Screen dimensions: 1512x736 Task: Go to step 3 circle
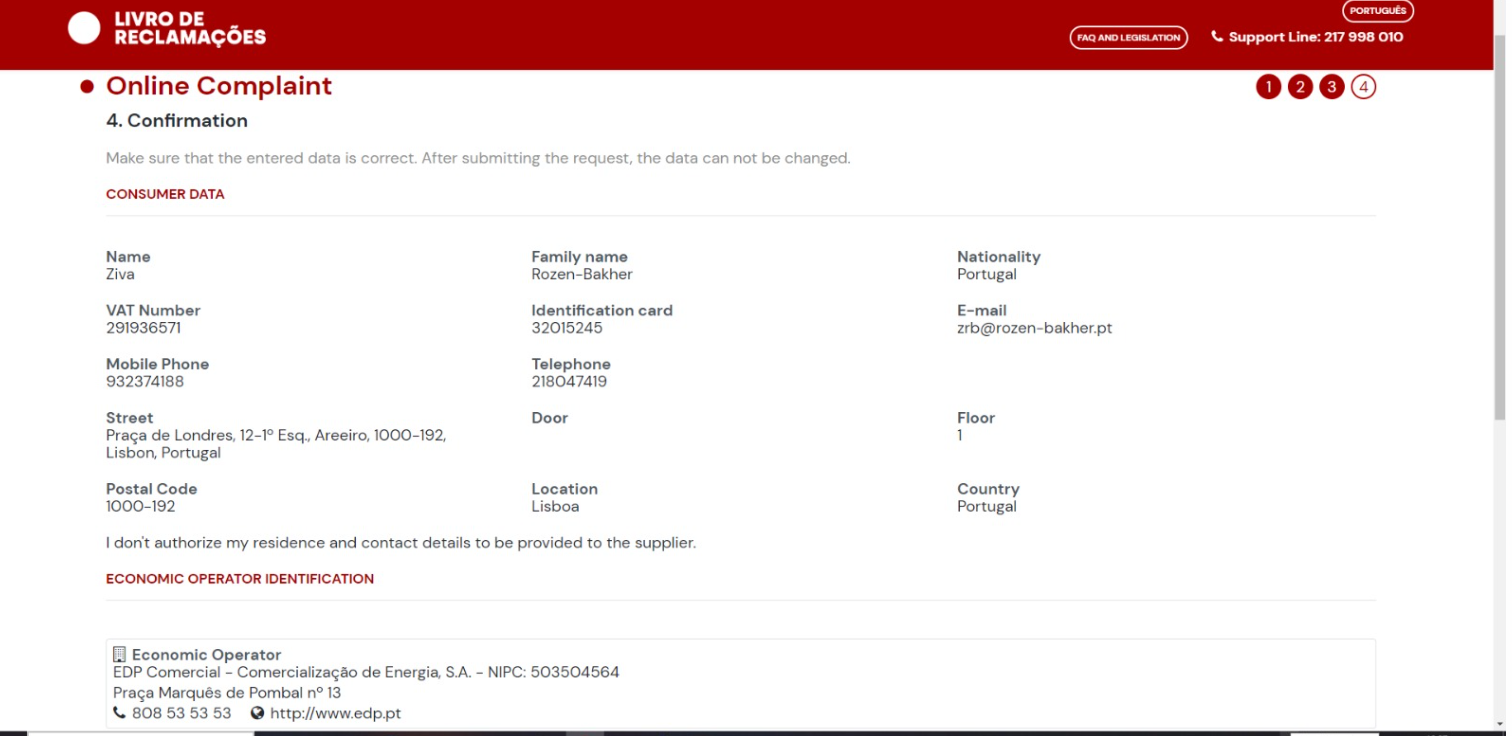point(1332,87)
